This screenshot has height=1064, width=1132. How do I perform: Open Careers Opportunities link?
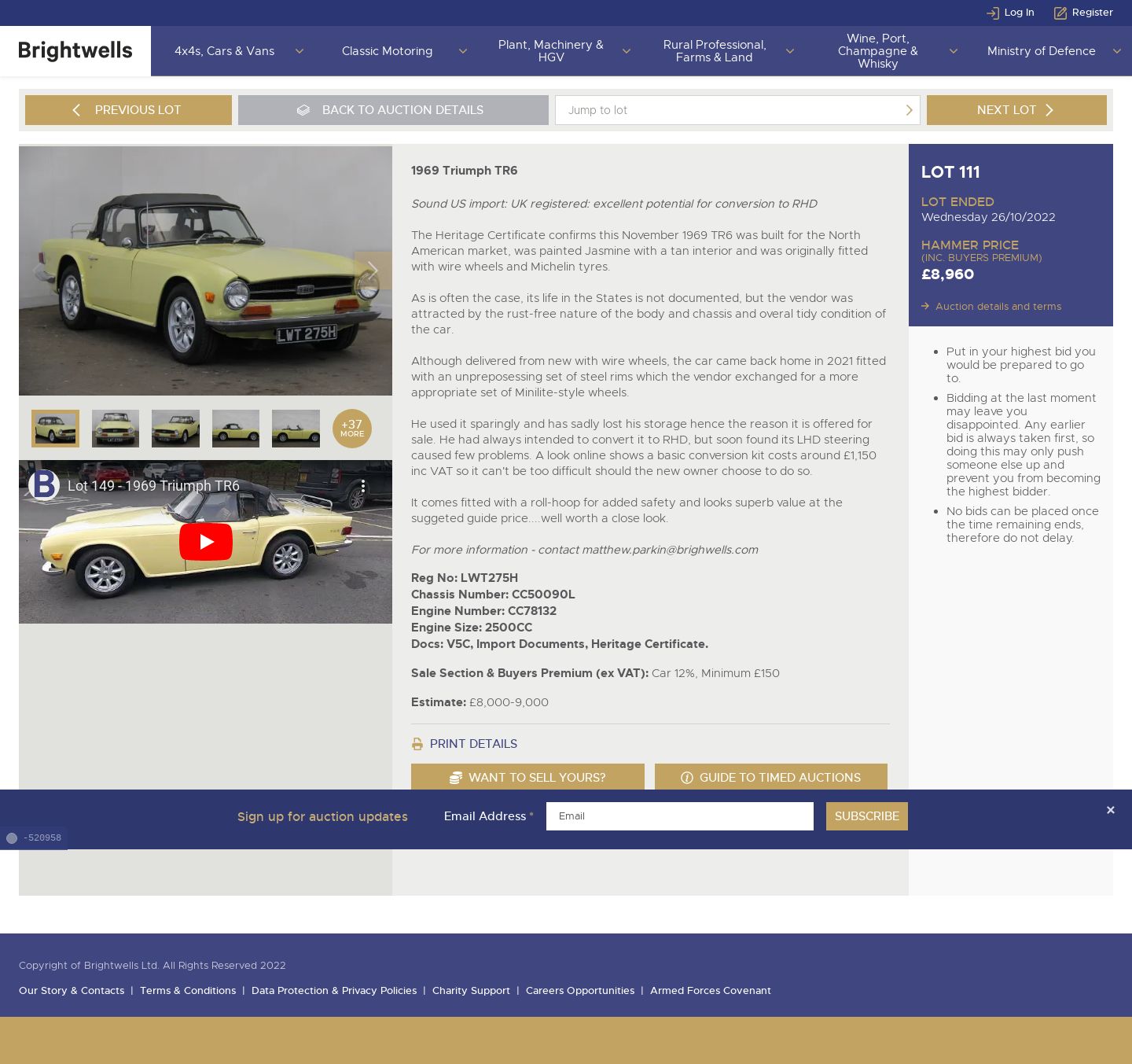[580, 991]
